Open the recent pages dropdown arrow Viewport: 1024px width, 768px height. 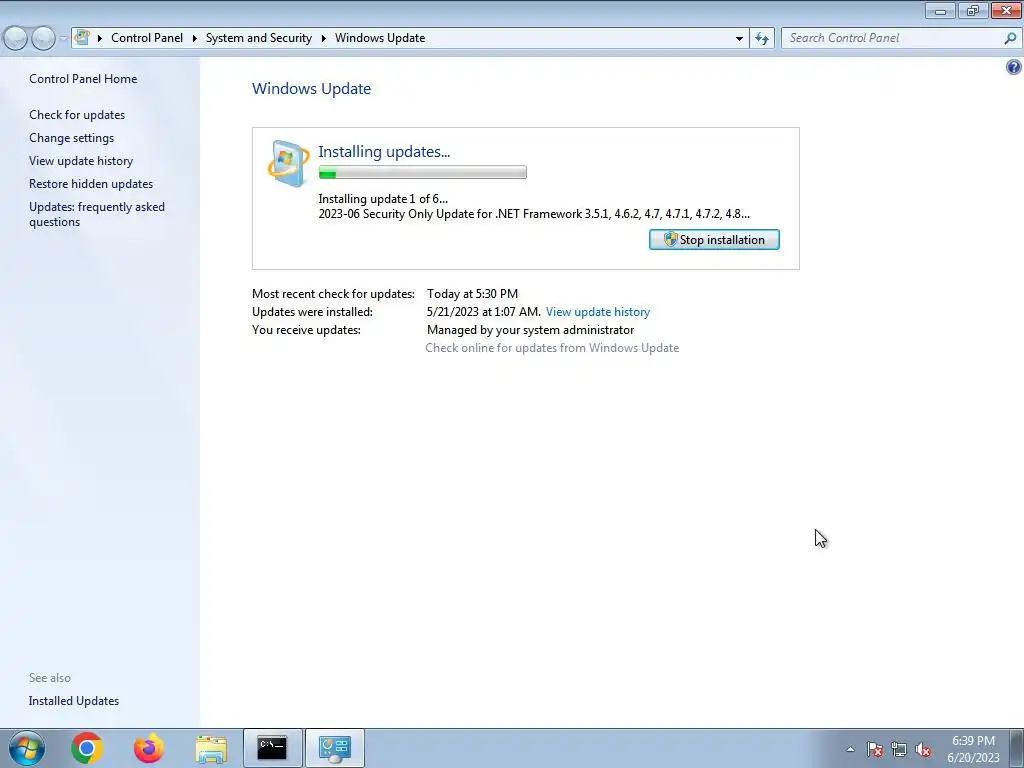click(63, 38)
